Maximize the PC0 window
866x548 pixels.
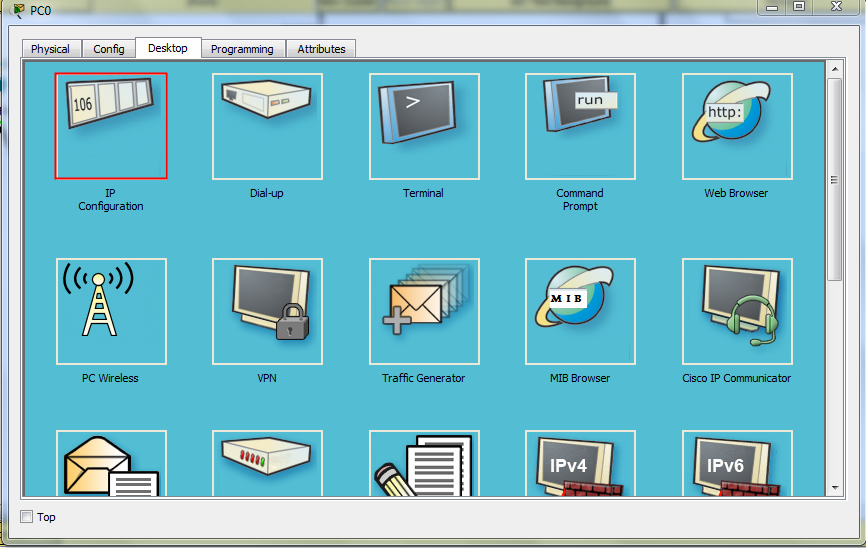click(x=799, y=7)
